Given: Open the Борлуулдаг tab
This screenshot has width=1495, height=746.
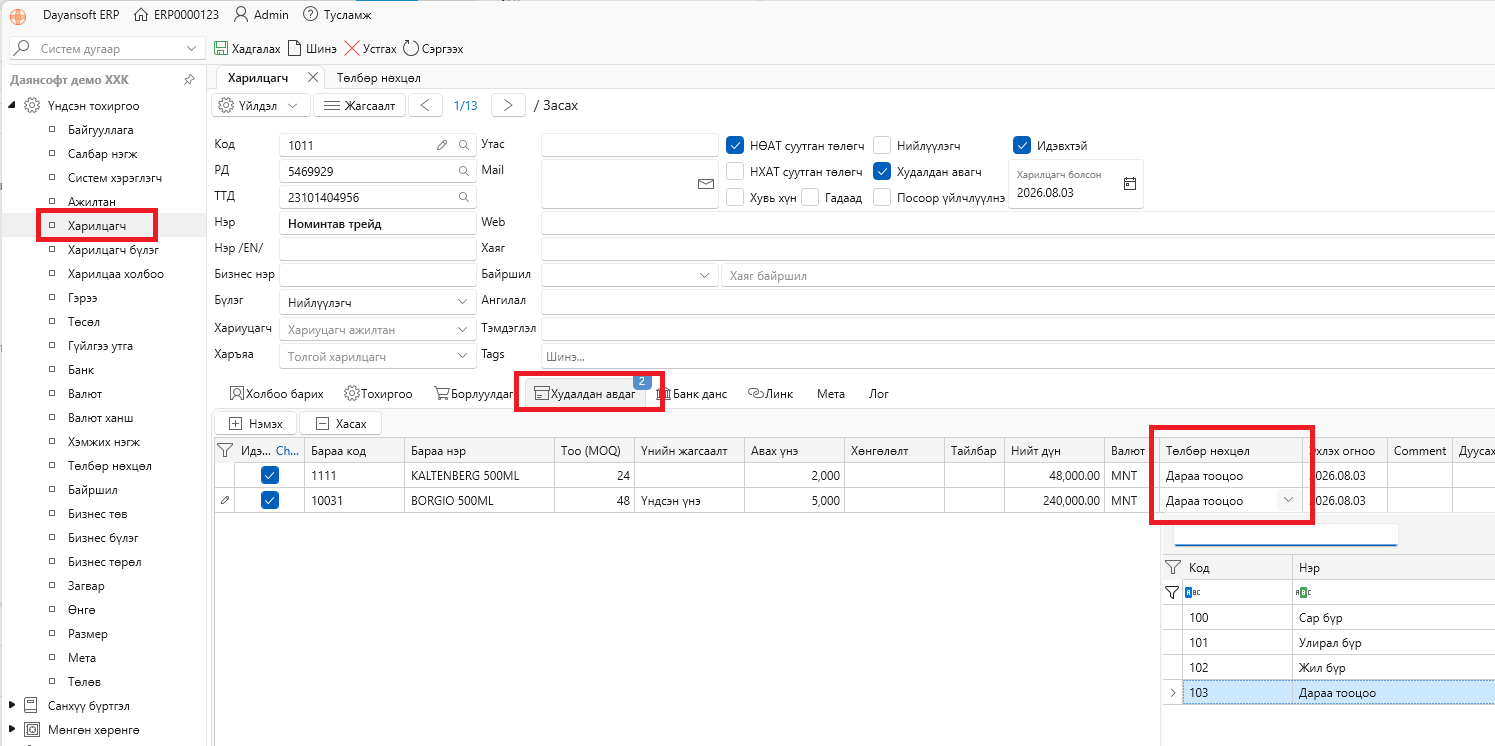Looking at the screenshot, I should (474, 393).
